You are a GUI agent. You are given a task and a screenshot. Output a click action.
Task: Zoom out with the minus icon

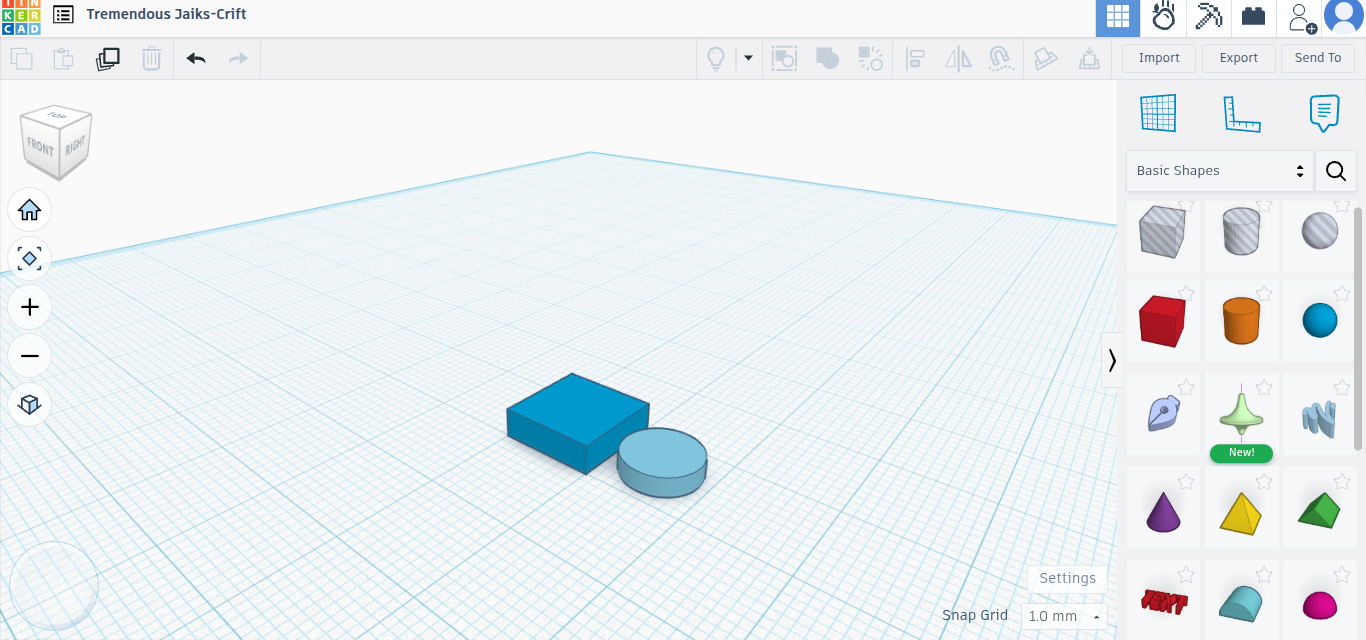coord(30,356)
